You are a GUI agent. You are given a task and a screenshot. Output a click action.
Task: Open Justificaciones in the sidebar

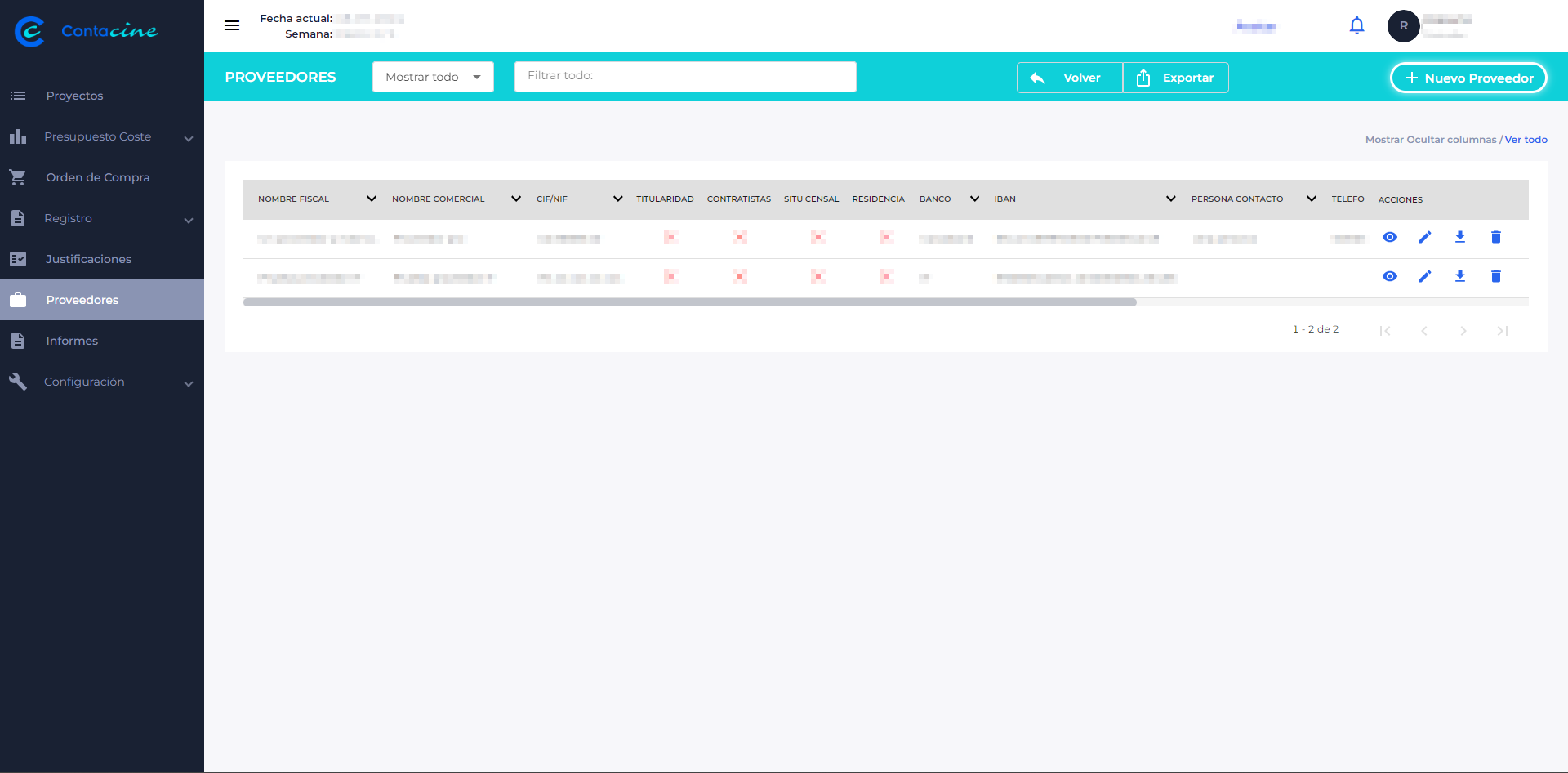point(88,259)
